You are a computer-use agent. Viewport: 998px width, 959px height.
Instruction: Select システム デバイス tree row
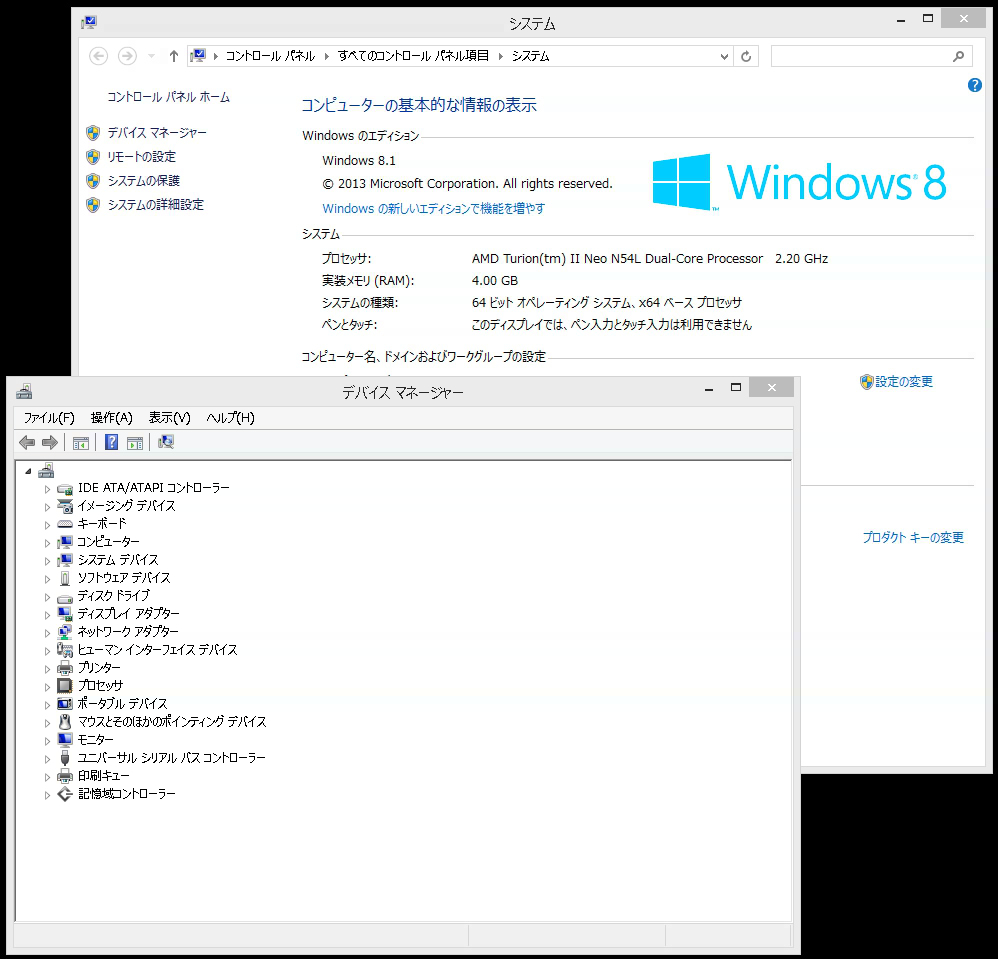coord(118,561)
